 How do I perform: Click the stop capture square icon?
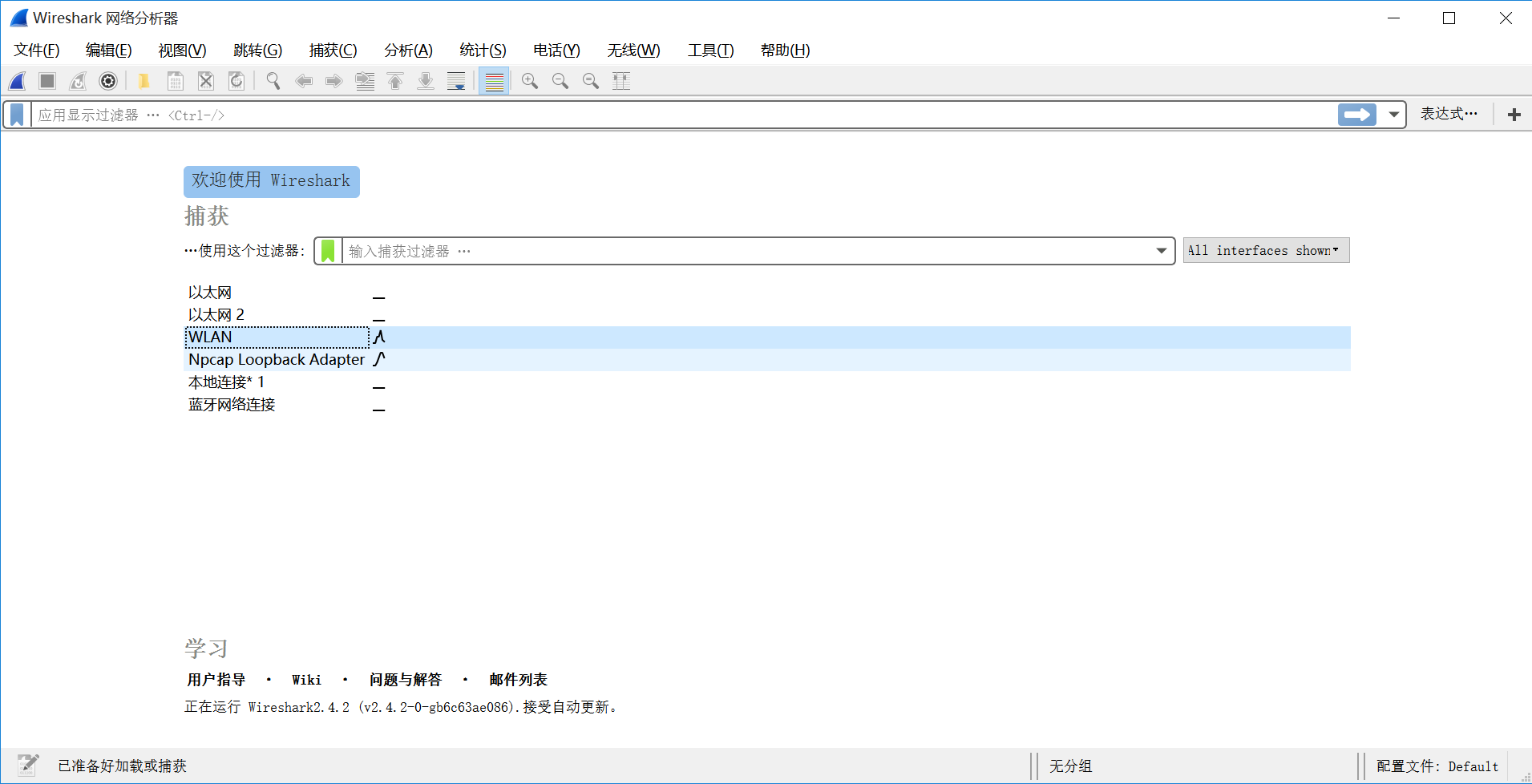pos(47,81)
